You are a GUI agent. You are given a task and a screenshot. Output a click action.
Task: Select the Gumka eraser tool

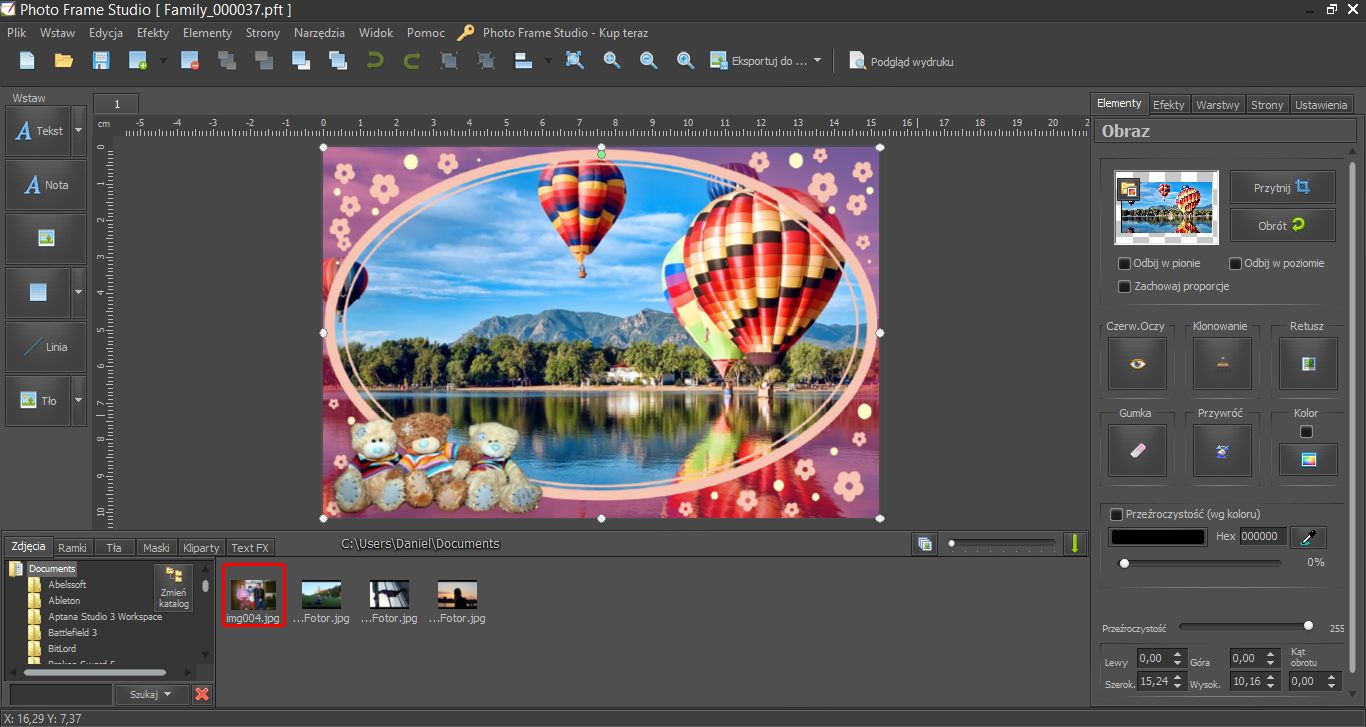coord(1137,451)
